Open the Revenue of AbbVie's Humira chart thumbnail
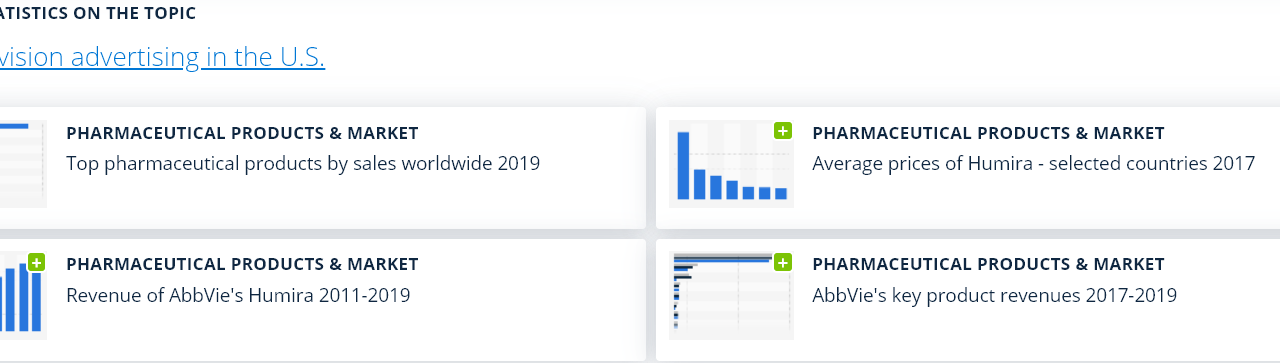Screen dimensions: 1280x363 pos(23,295)
